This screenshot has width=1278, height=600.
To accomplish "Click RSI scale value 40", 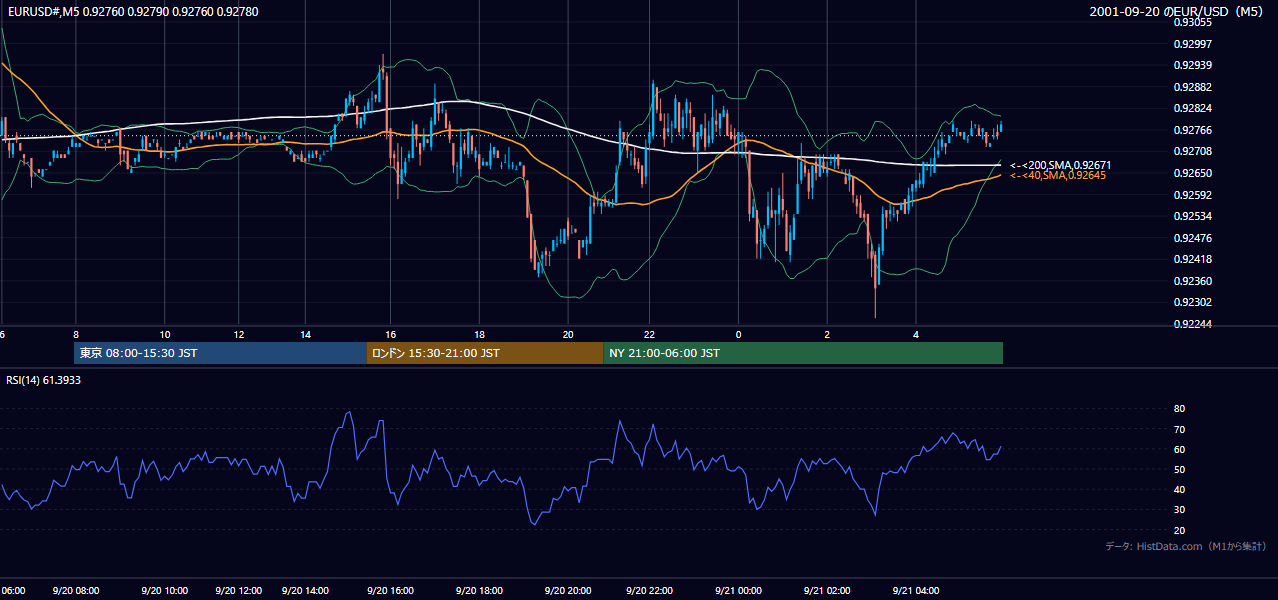I will (x=1179, y=490).
